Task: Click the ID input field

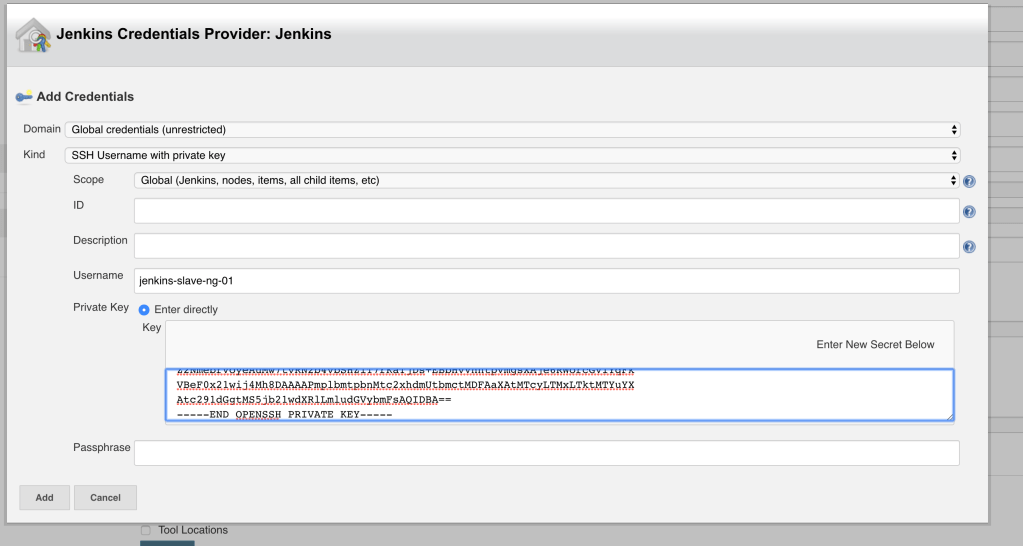Action: click(547, 211)
